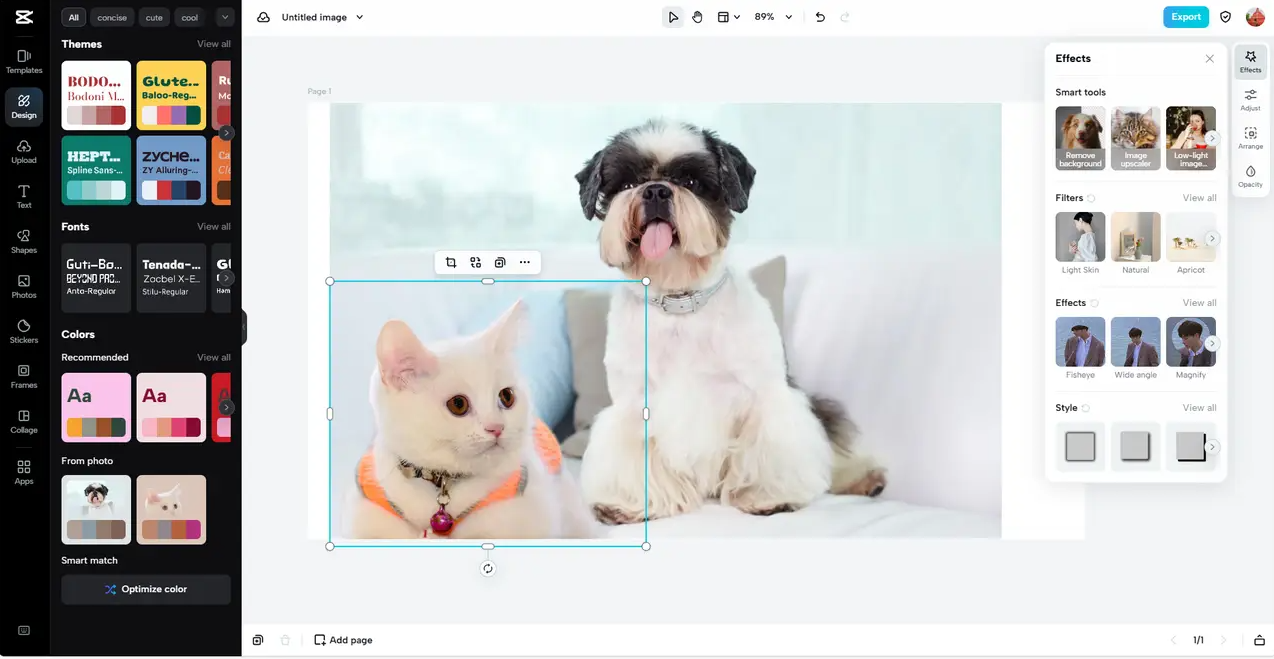Viewport: 1274px width, 659px height.
Task: View all Filters in Effects panel
Action: [x=1200, y=198]
